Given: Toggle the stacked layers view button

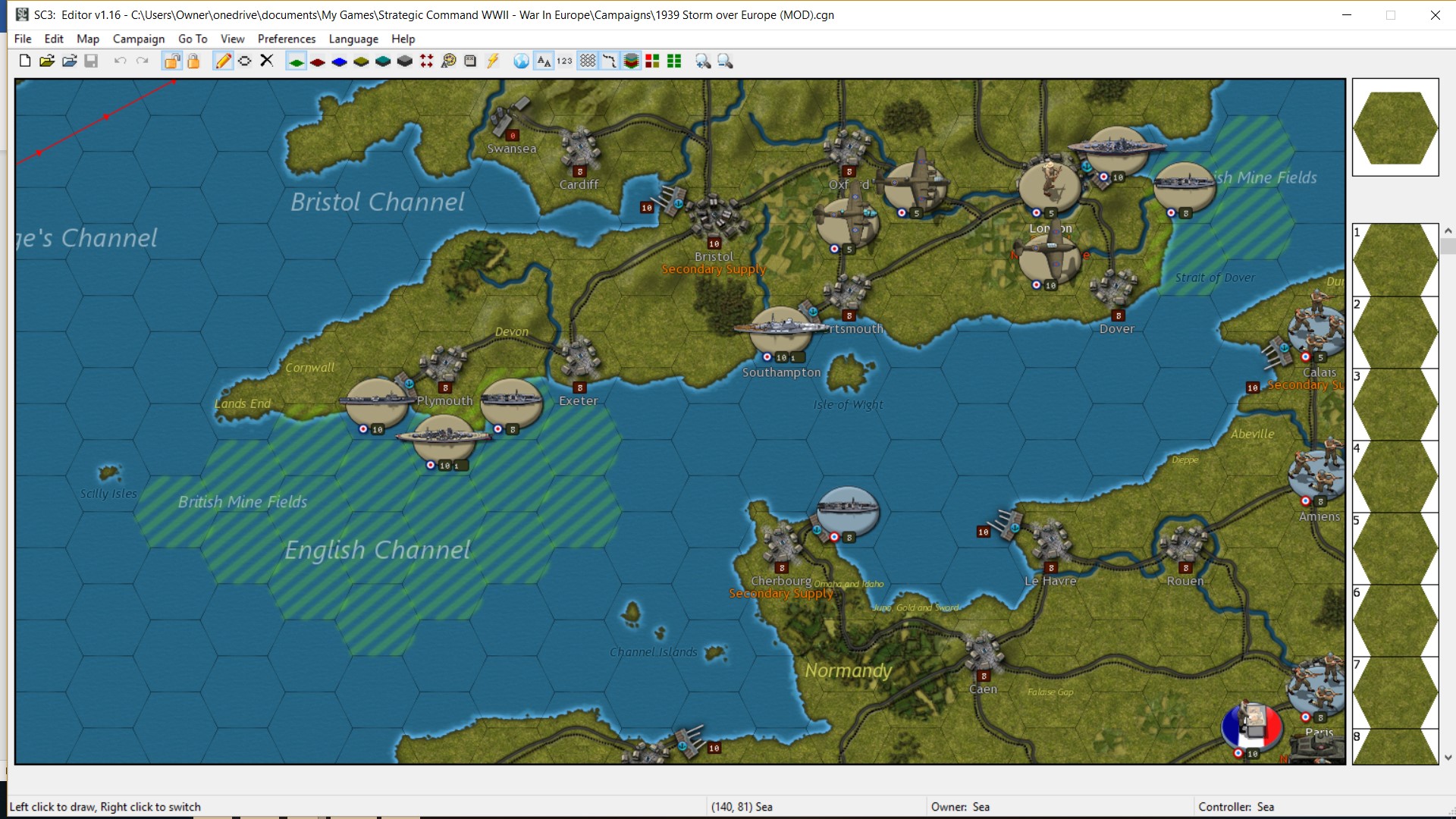Looking at the screenshot, I should 631,61.
